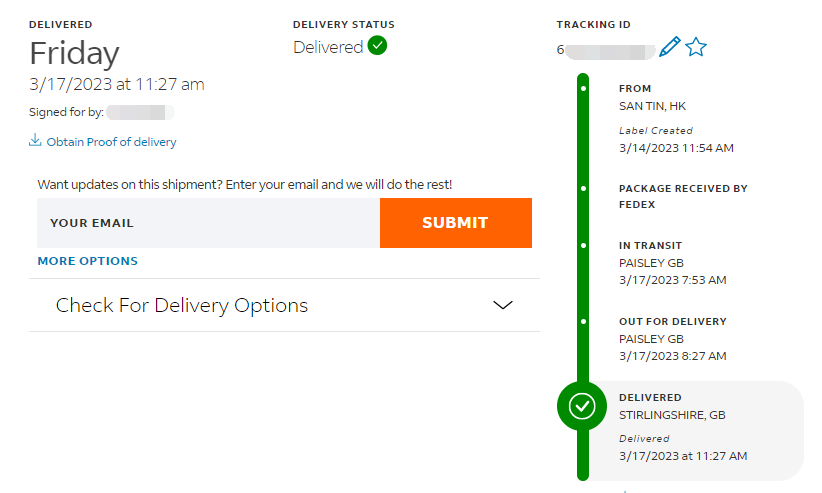This screenshot has width=822, height=493.
Task: Select the Package Received by FedEx timeline dot
Action: coord(583,188)
